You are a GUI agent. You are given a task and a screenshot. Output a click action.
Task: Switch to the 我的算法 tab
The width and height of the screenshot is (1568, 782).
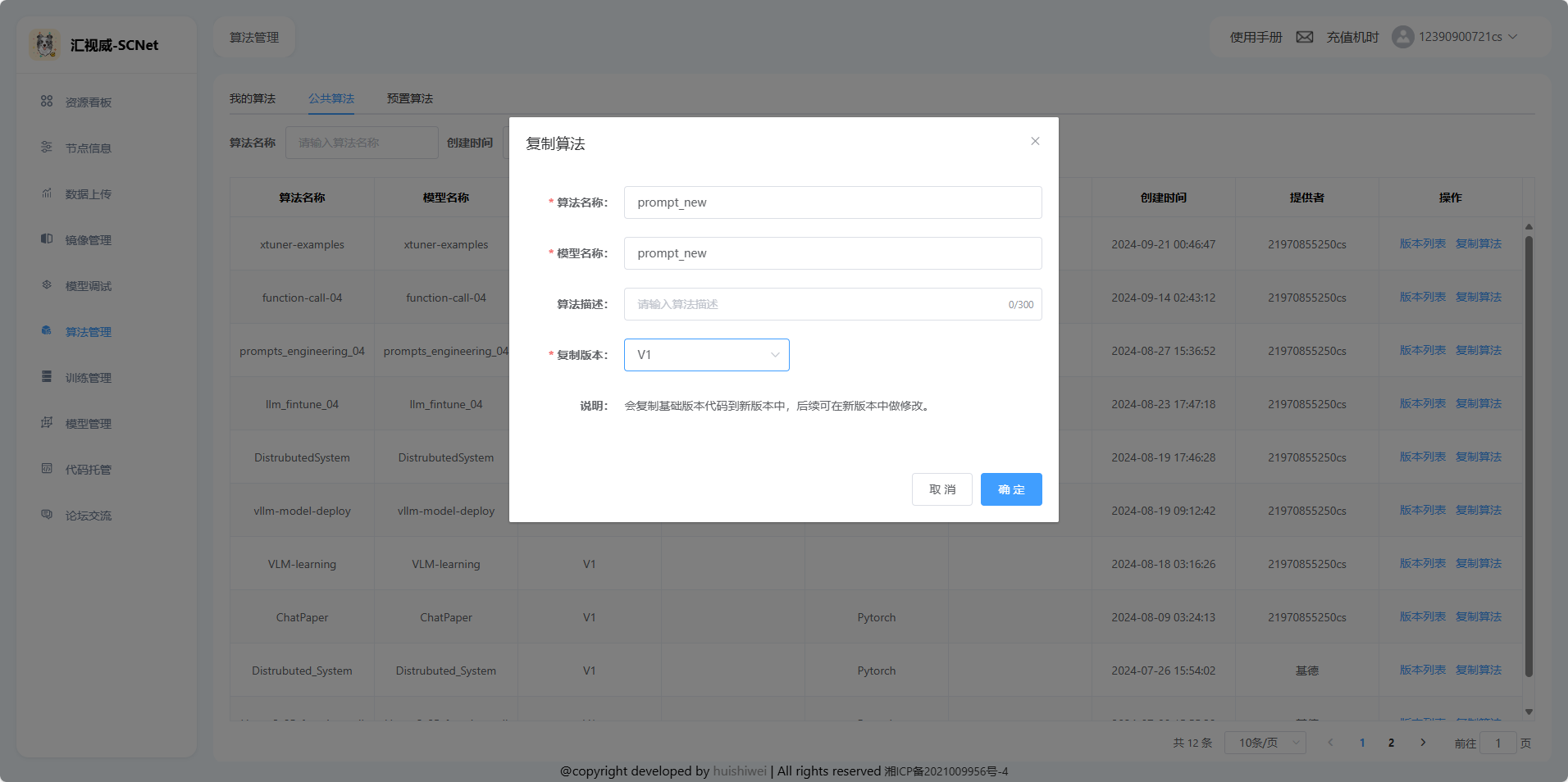point(253,98)
